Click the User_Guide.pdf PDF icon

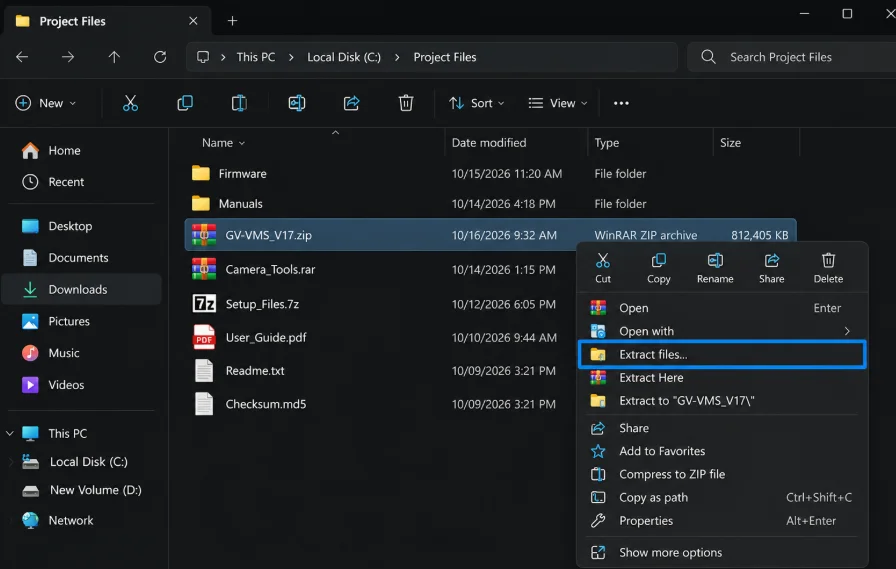tap(204, 337)
